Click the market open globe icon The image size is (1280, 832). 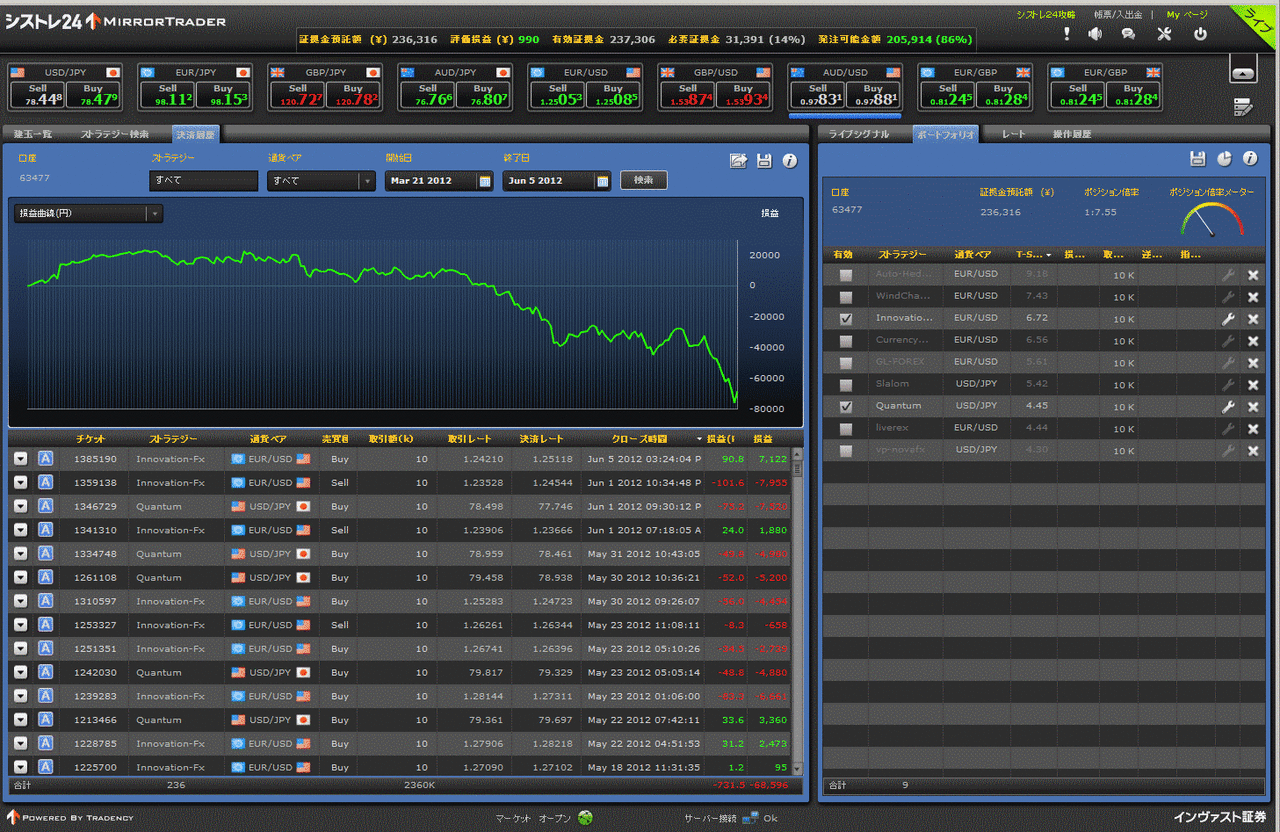click(x=585, y=817)
